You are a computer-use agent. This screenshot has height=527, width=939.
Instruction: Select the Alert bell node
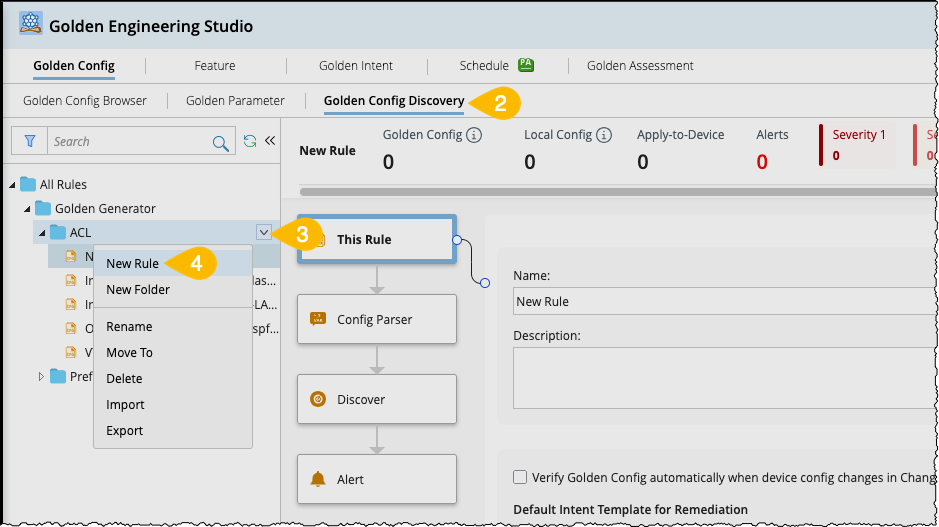(318, 479)
